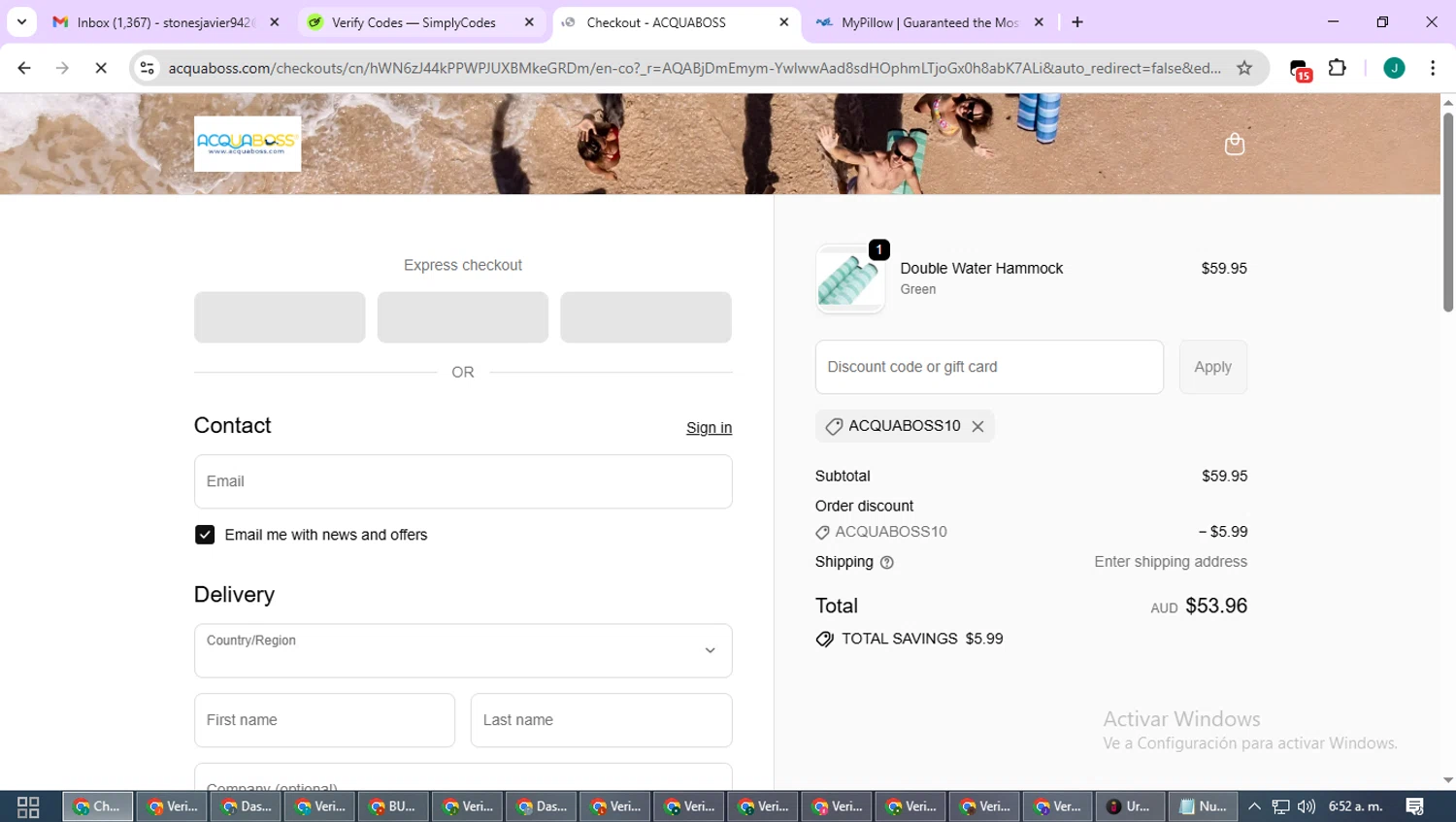Open Windows Task View
The width and height of the screenshot is (1456, 822).
[28, 806]
